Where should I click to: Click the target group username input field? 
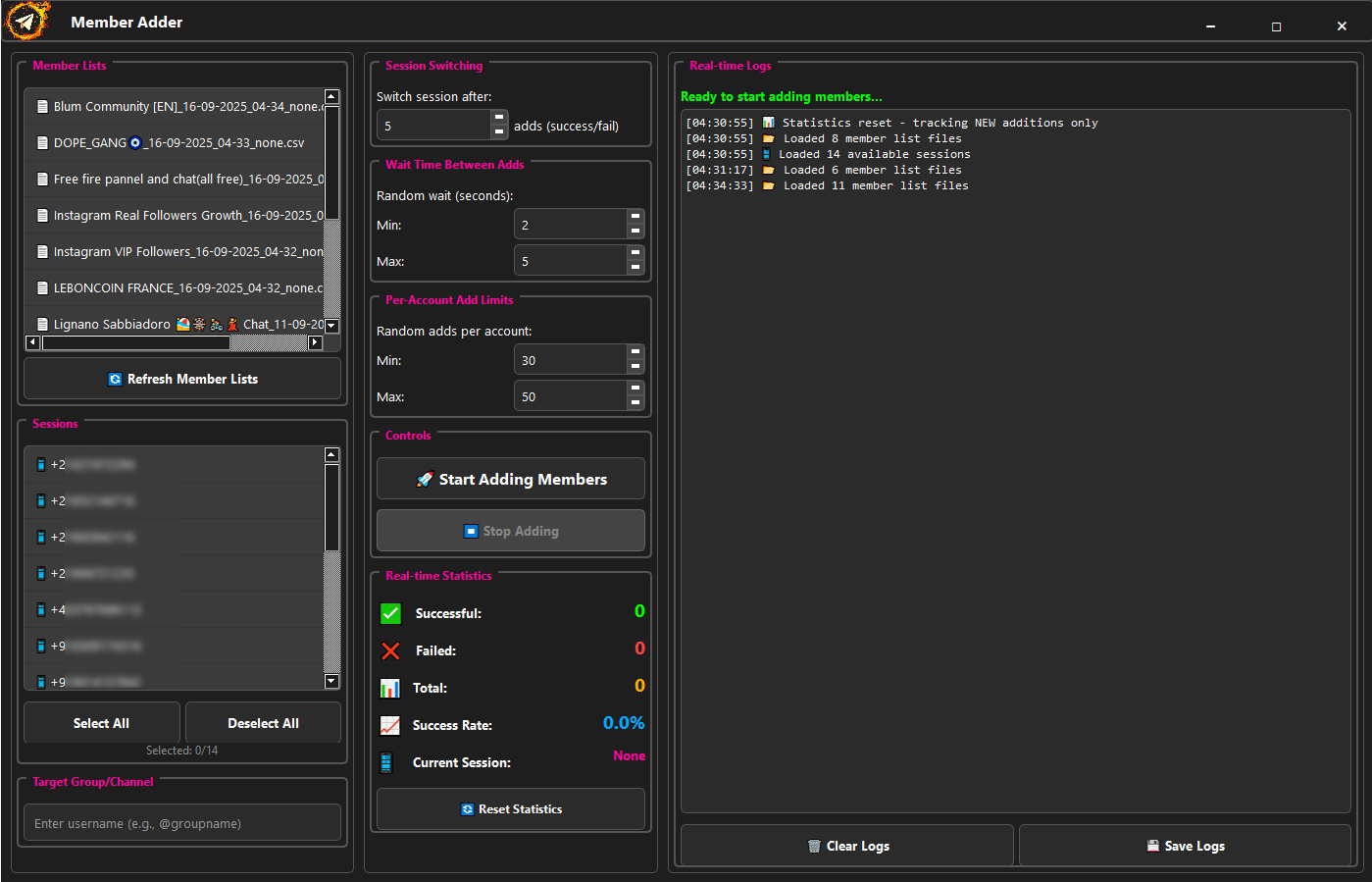tap(181, 822)
